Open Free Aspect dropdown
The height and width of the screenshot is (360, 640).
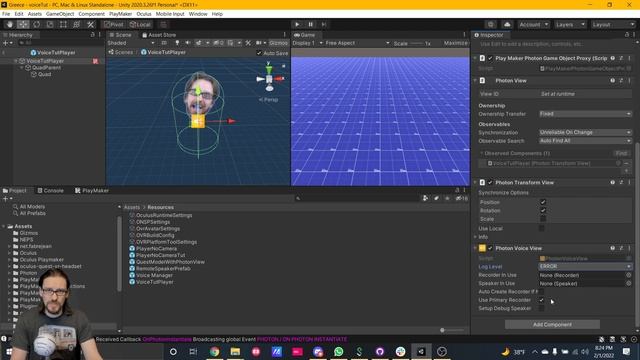[358, 43]
